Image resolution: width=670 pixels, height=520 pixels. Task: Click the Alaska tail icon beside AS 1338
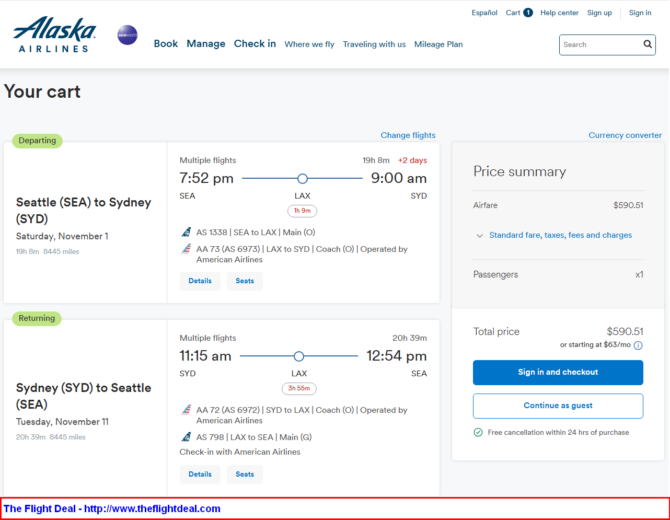tap(186, 232)
